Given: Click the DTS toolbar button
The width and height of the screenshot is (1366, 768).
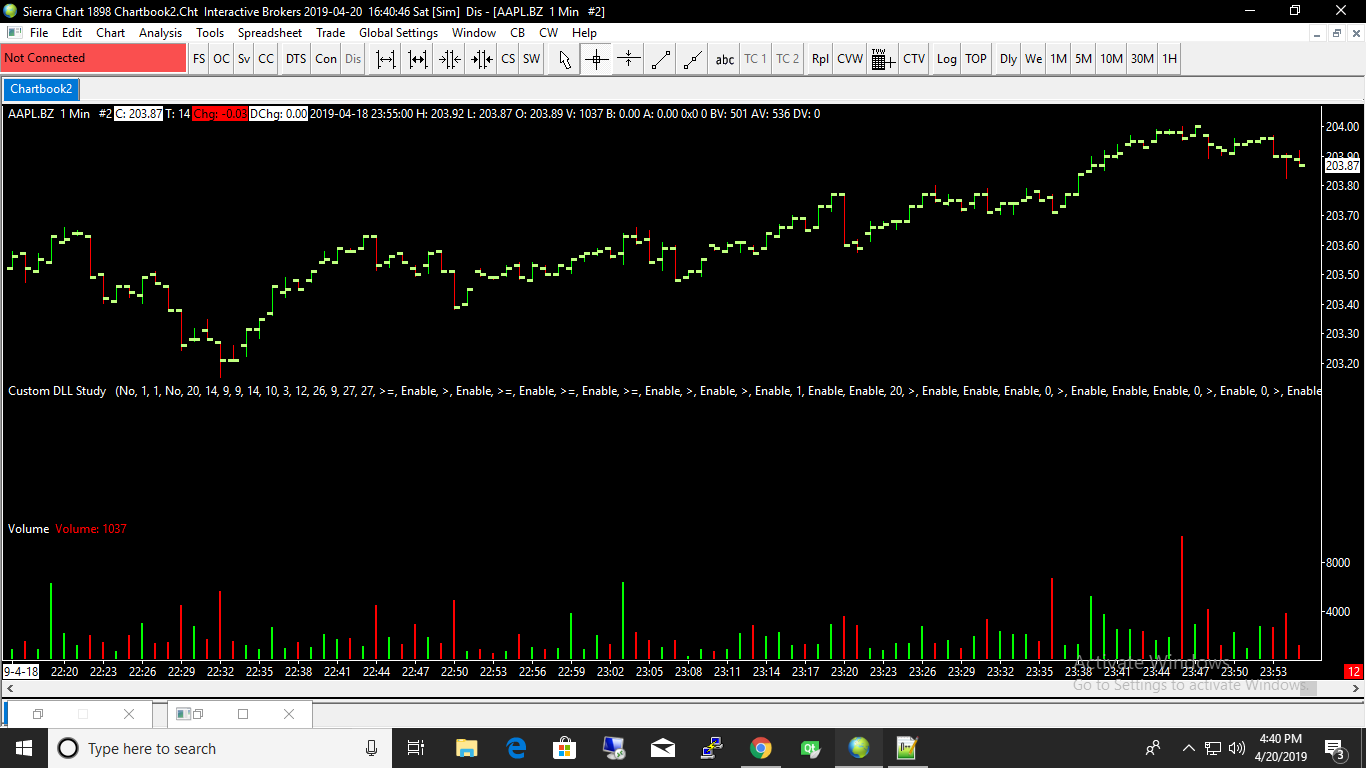Looking at the screenshot, I should pyautogui.click(x=296, y=59).
